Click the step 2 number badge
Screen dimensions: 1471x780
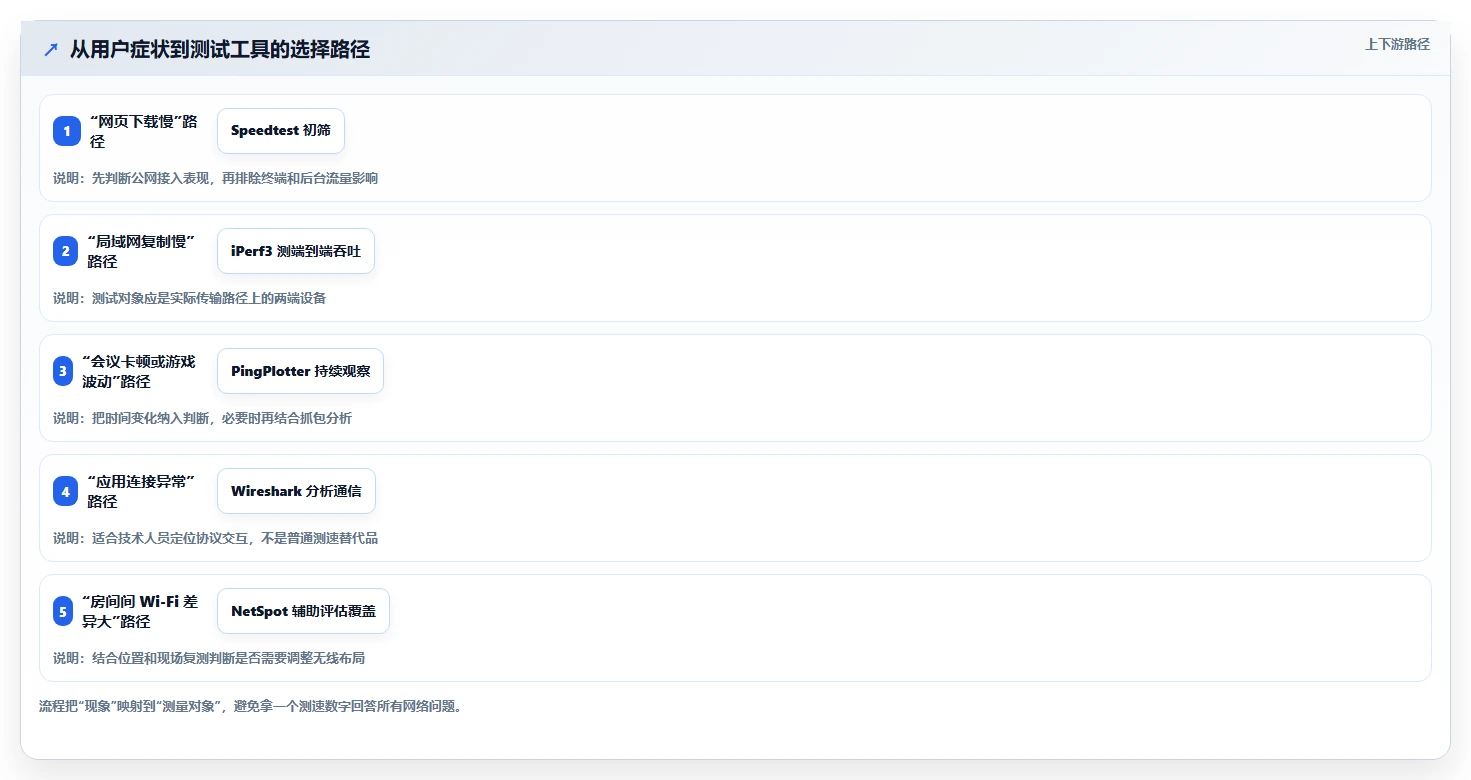point(66,251)
